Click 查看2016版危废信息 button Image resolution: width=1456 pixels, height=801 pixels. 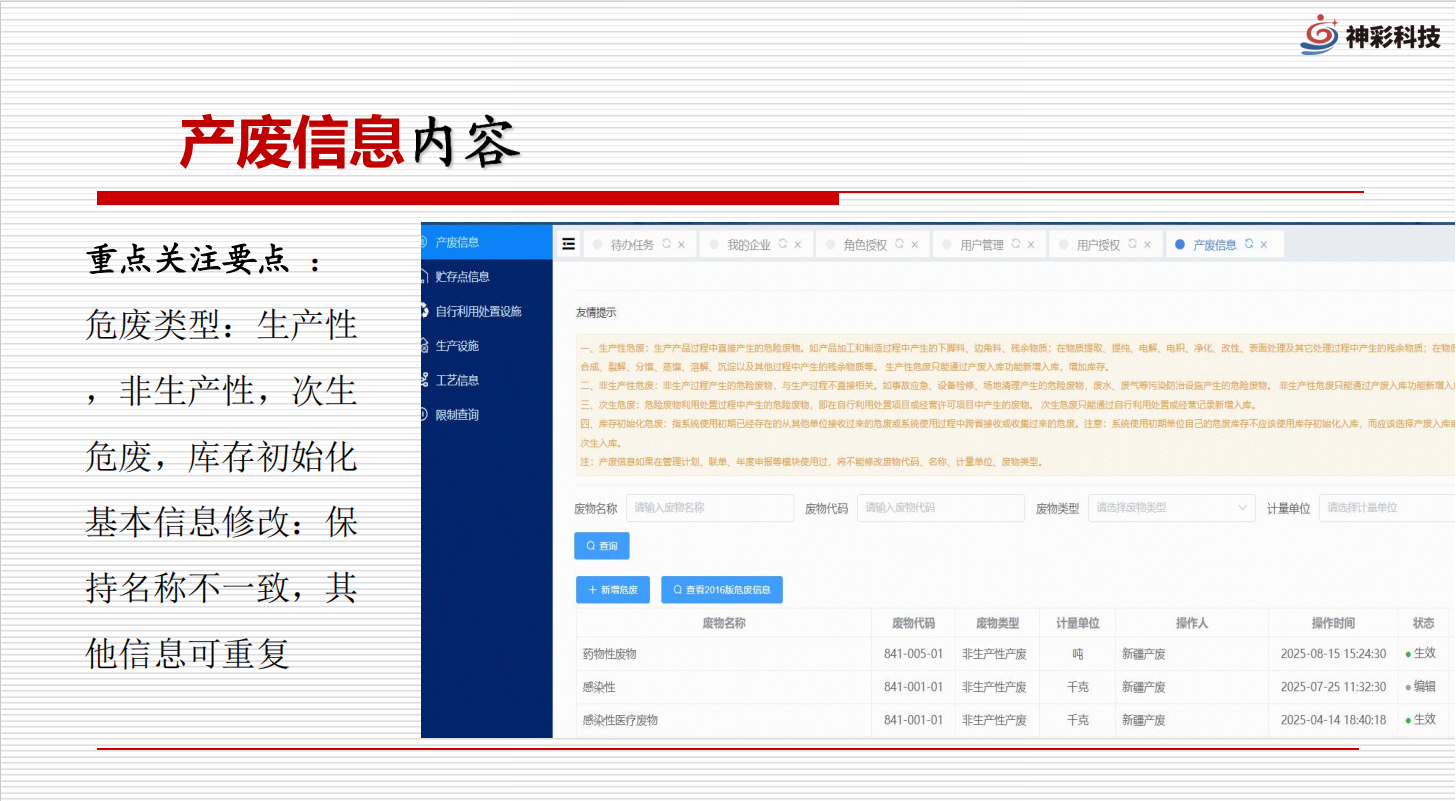[721, 590]
